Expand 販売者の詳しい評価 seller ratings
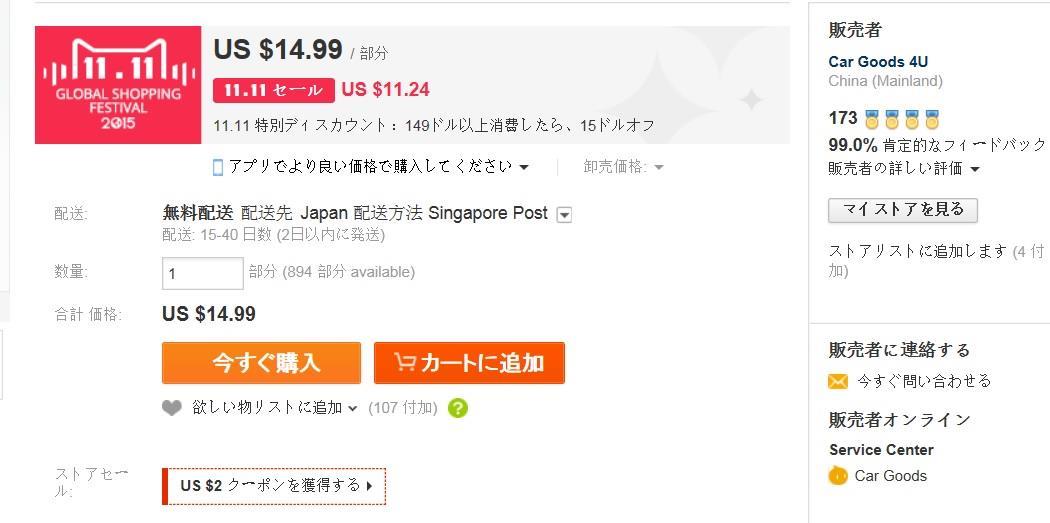Screen dimensions: 1050x523 pos(974,169)
